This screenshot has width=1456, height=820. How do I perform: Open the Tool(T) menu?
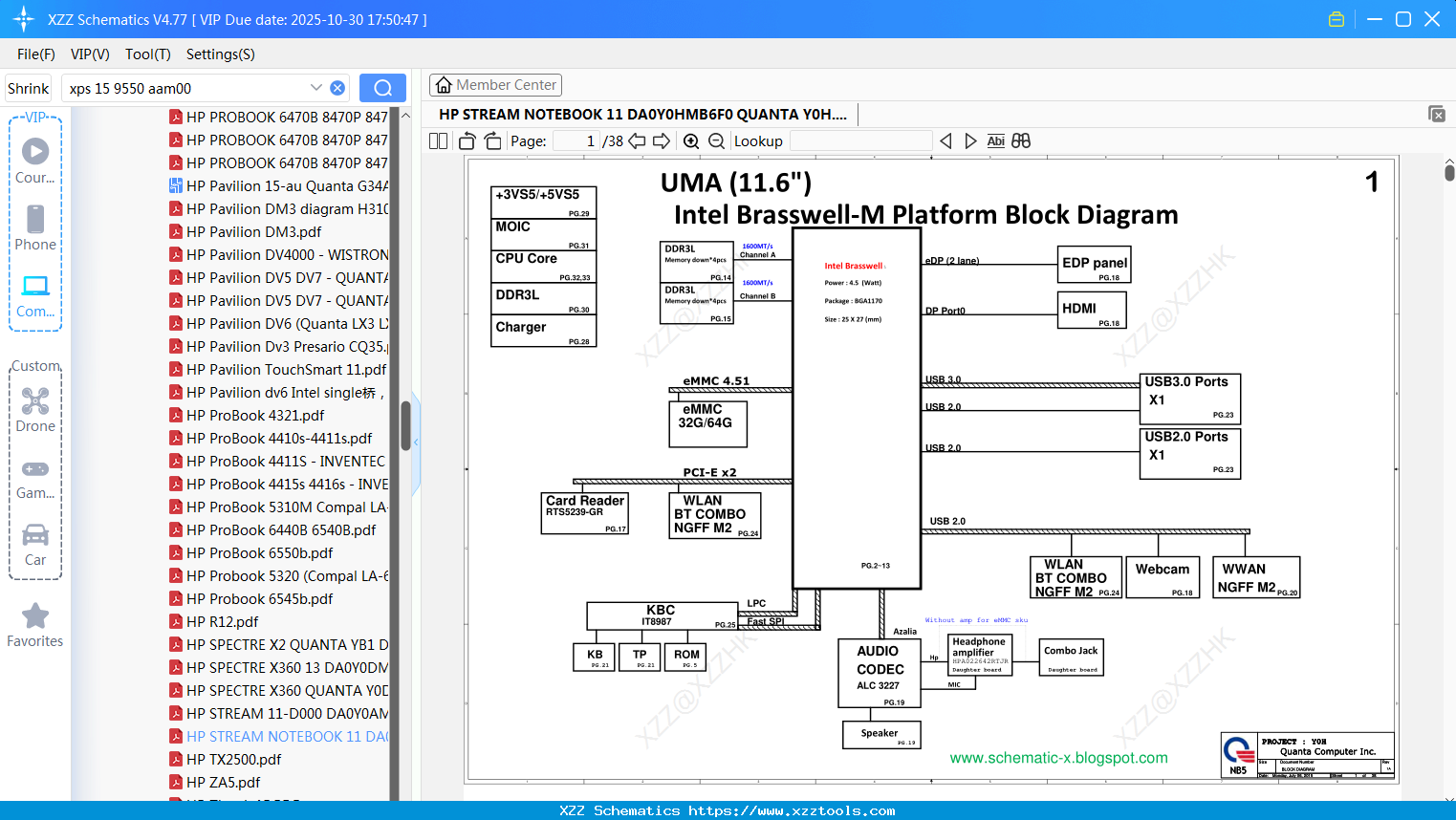click(x=148, y=54)
